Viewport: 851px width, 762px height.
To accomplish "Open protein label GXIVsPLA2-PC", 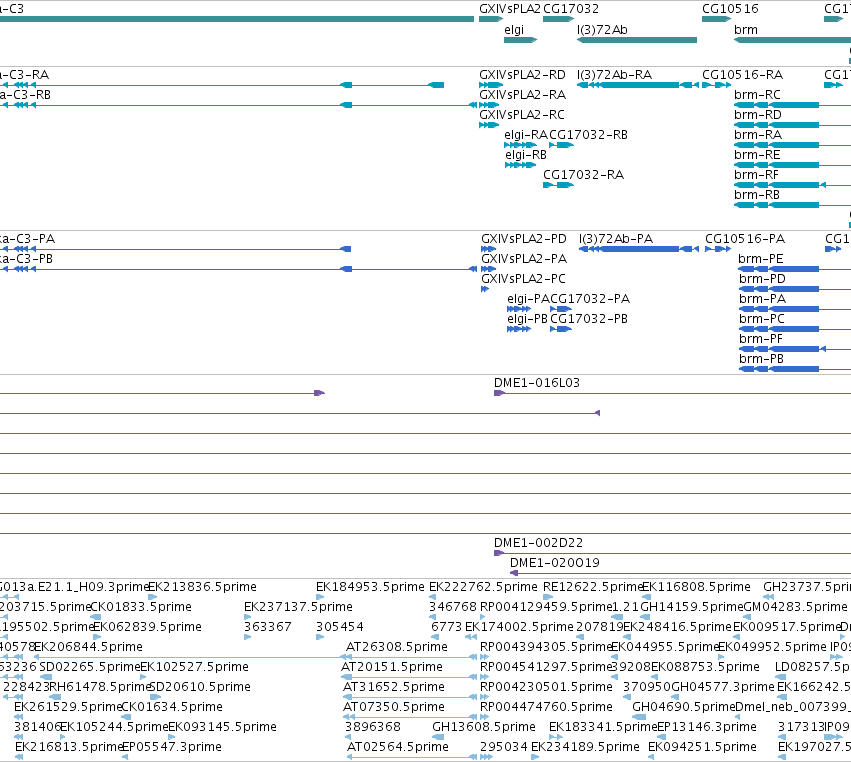I will pos(523,279).
